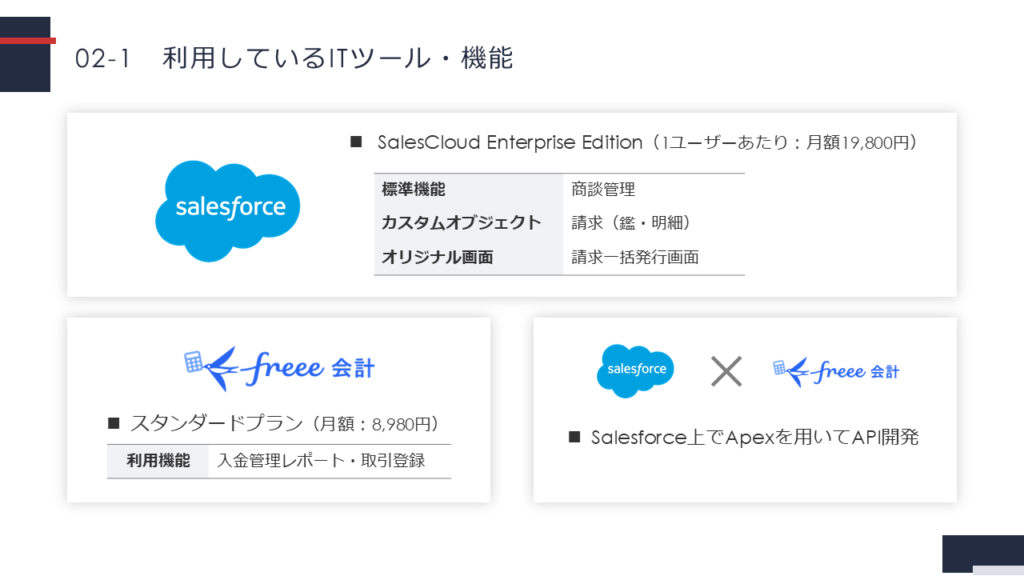The image size is (1024, 576).
Task: Click the small freee 会計 logo right of X
Action: 836,371
